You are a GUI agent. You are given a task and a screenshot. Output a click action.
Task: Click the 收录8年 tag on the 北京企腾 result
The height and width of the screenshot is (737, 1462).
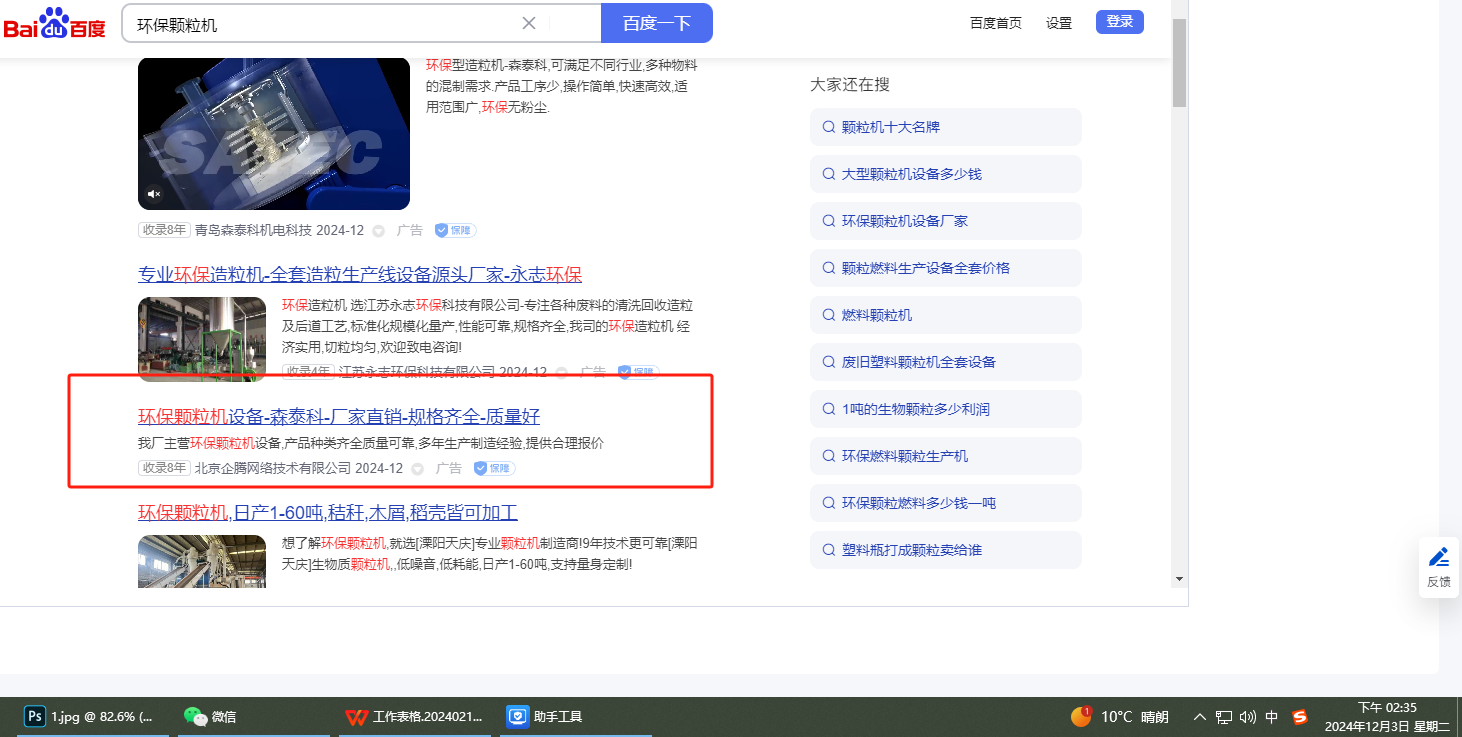coord(164,468)
